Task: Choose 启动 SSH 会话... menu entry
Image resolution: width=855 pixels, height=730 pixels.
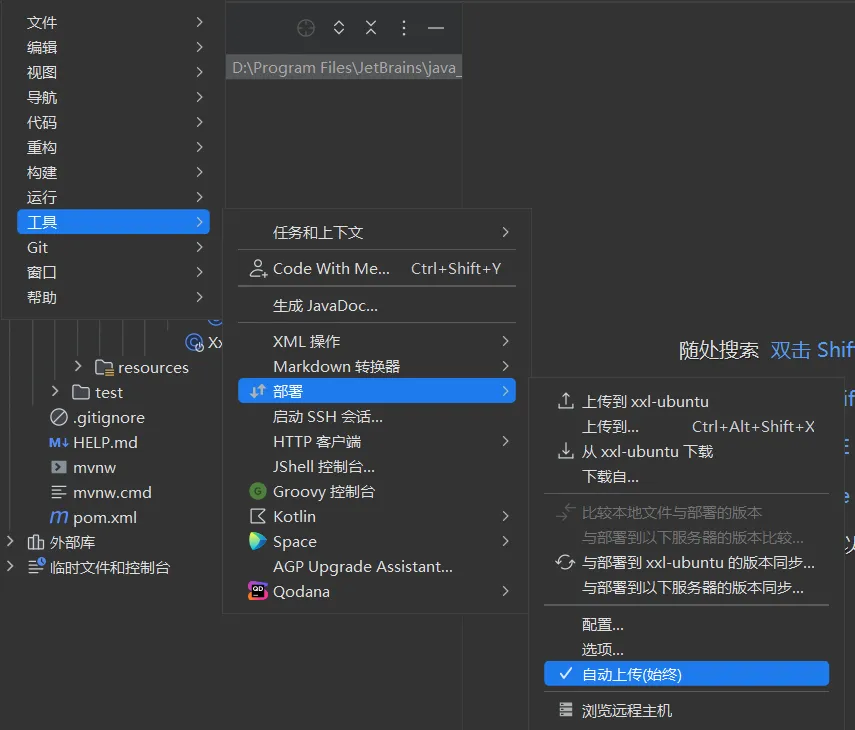Action: (377, 417)
